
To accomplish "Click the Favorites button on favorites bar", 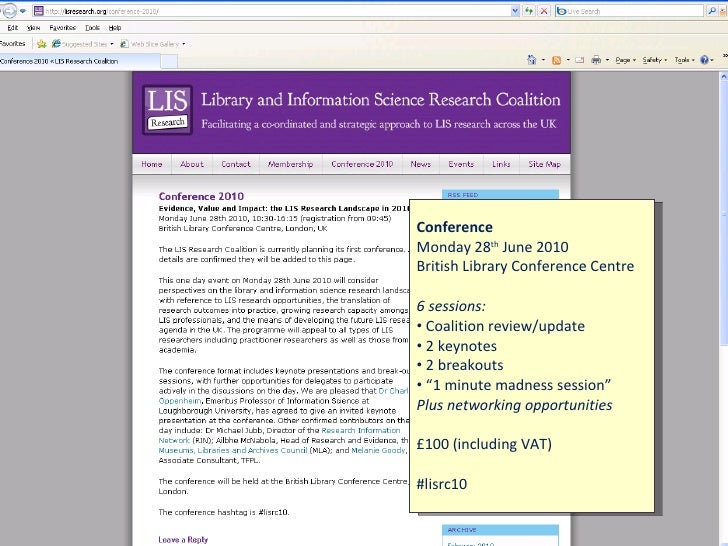I will pyautogui.click(x=13, y=44).
